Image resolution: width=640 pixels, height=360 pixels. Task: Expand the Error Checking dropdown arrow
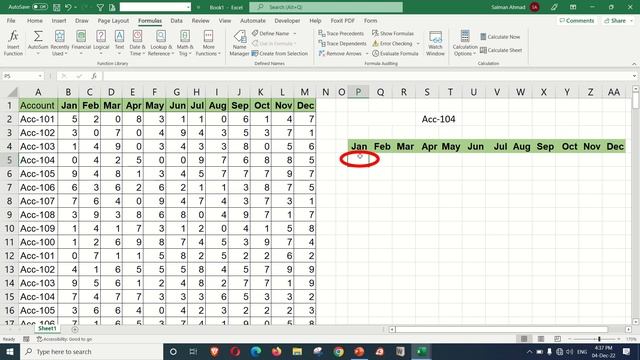pyautogui.click(x=418, y=43)
